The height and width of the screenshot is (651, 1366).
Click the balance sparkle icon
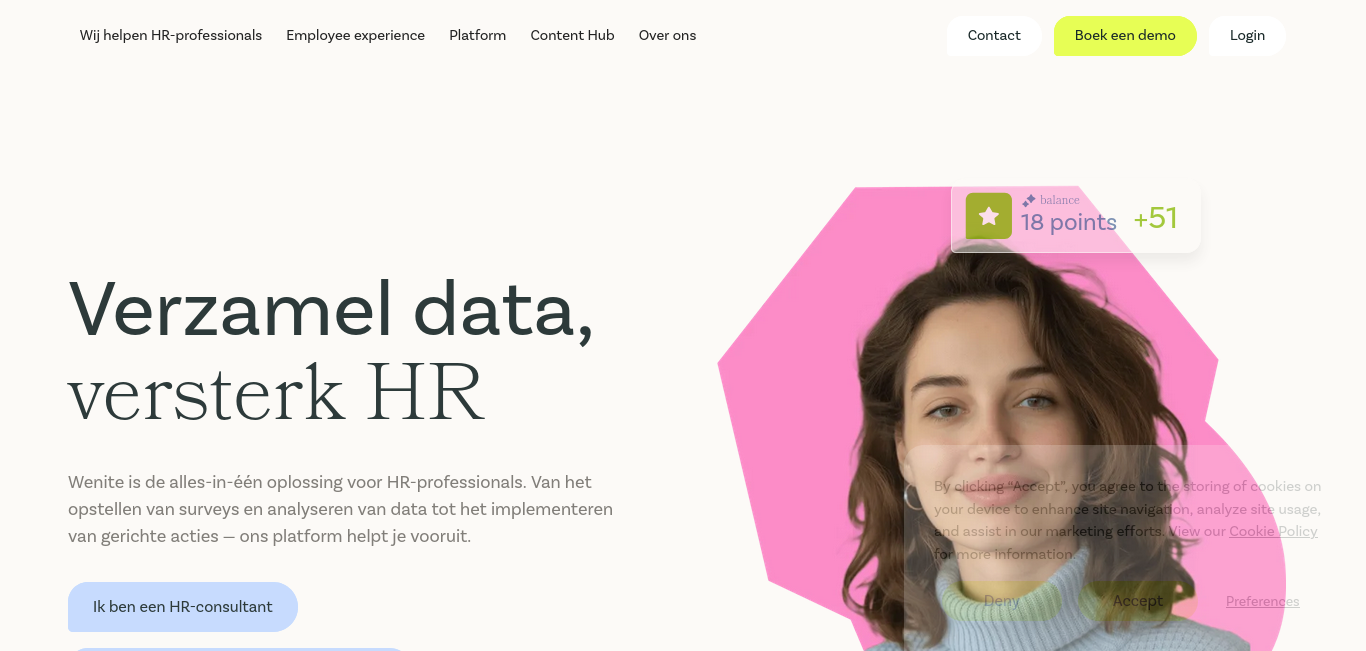tap(1029, 200)
